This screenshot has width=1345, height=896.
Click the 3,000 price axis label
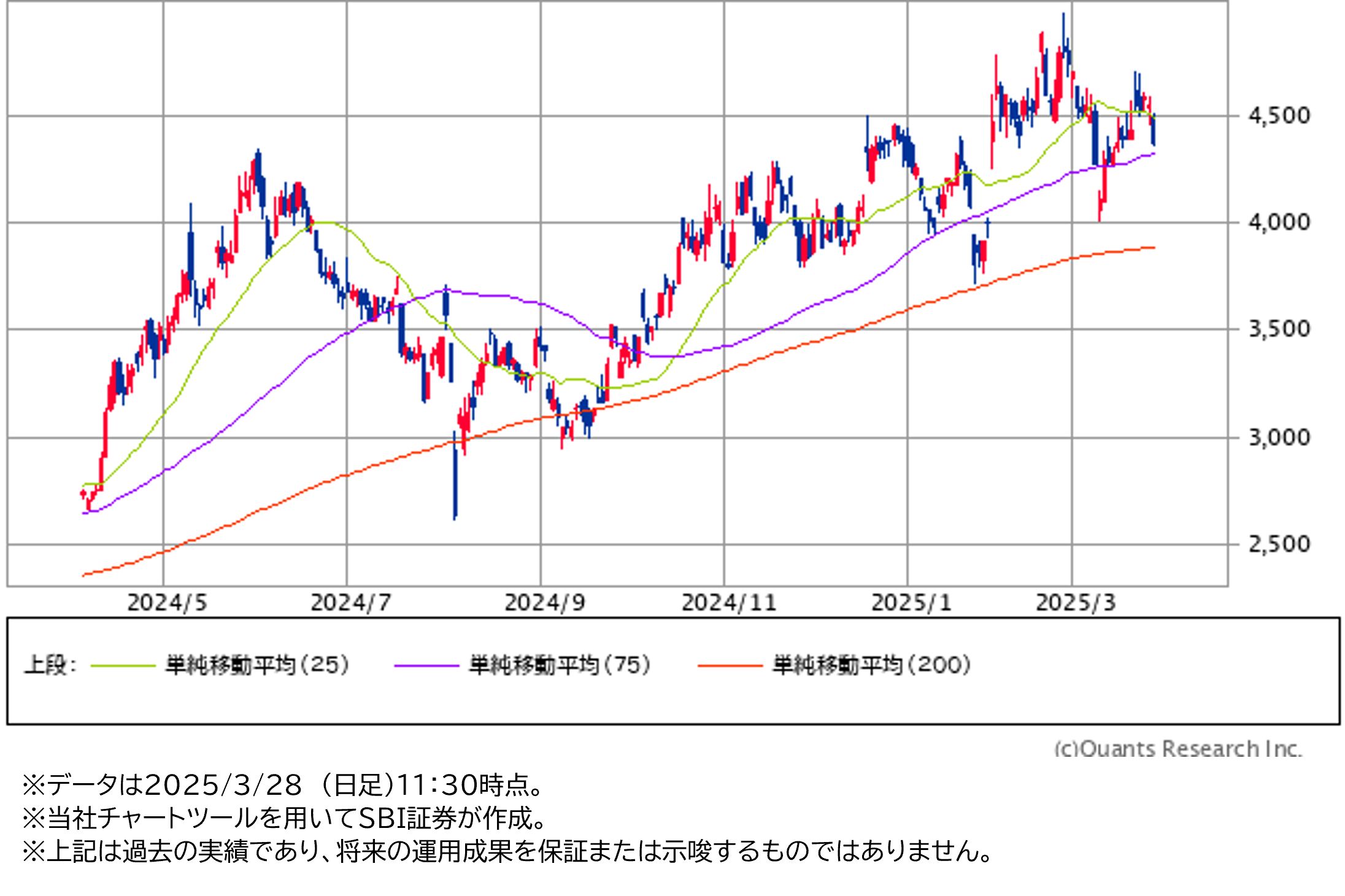coord(1279,437)
